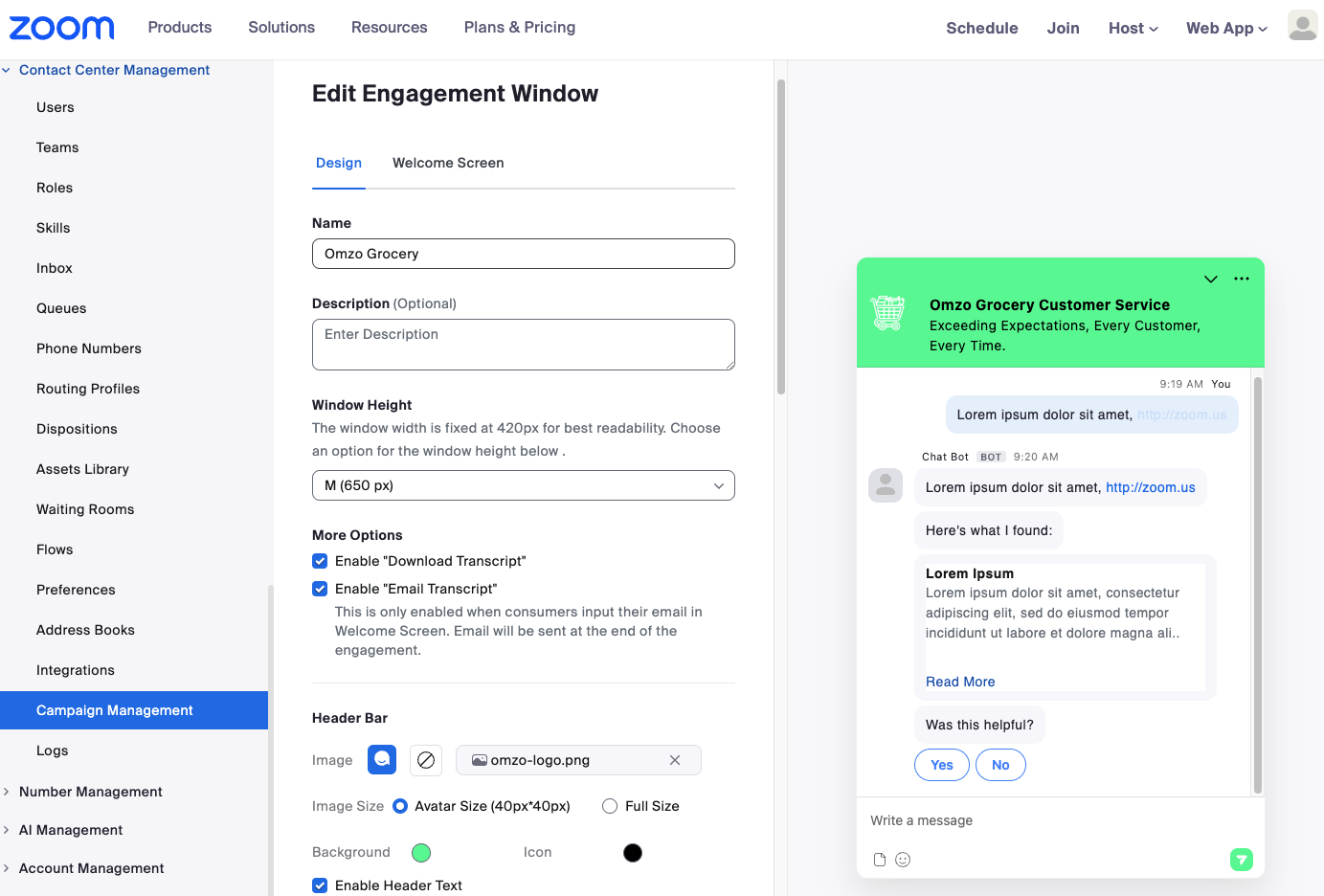The image size is (1324, 896).
Task: Click inside the Enter Description field
Action: 523,345
